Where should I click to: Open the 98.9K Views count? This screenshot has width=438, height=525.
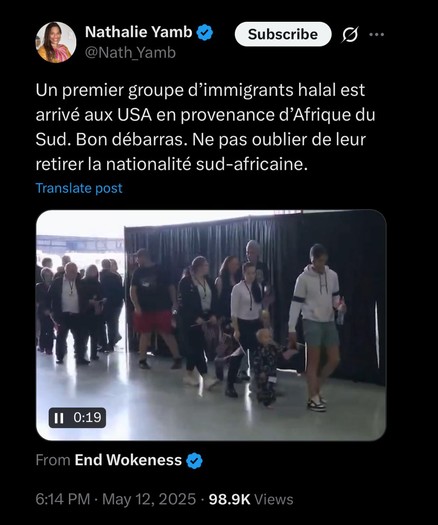click(251, 499)
